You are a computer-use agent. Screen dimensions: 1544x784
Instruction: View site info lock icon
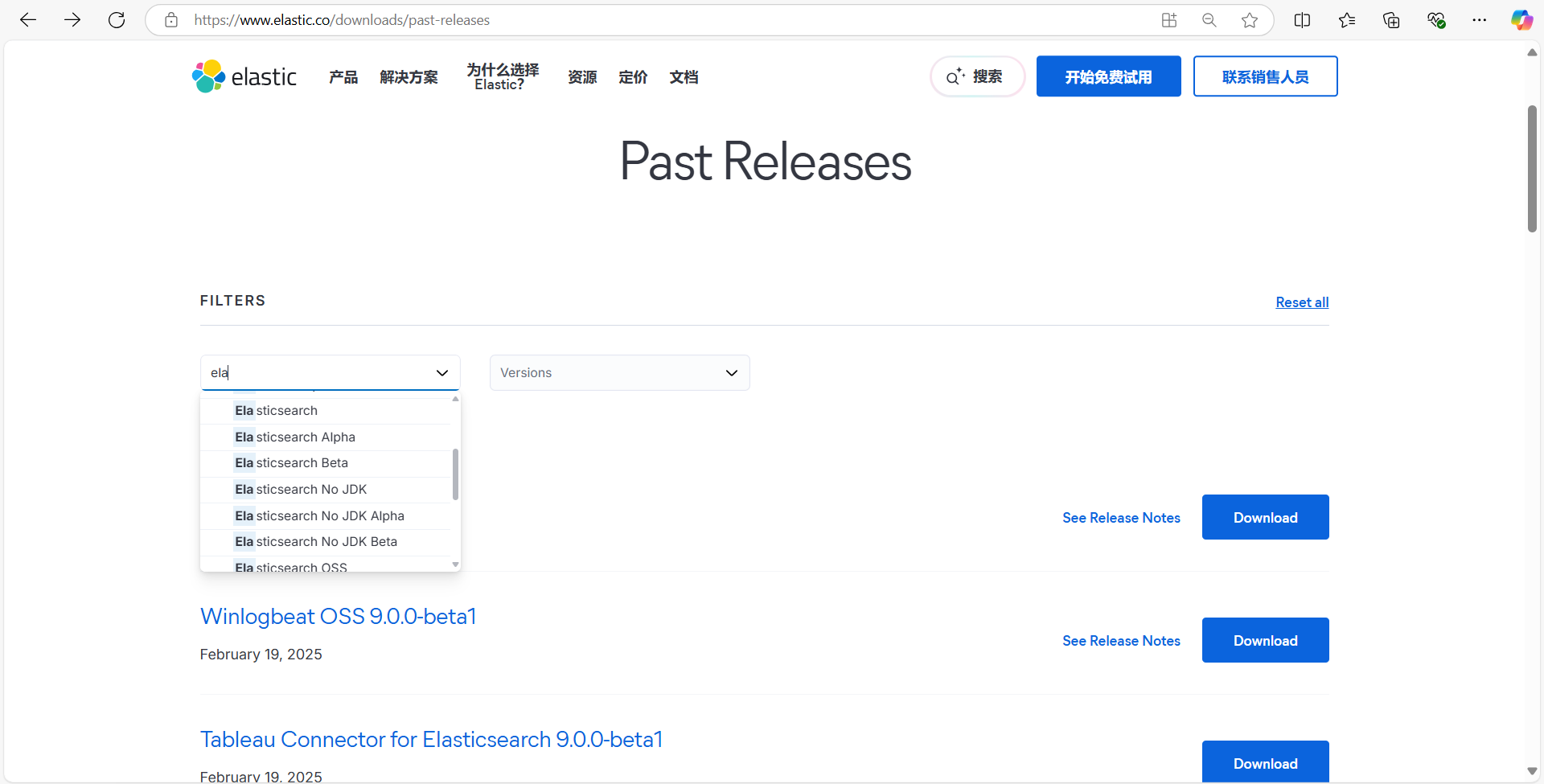pos(171,20)
